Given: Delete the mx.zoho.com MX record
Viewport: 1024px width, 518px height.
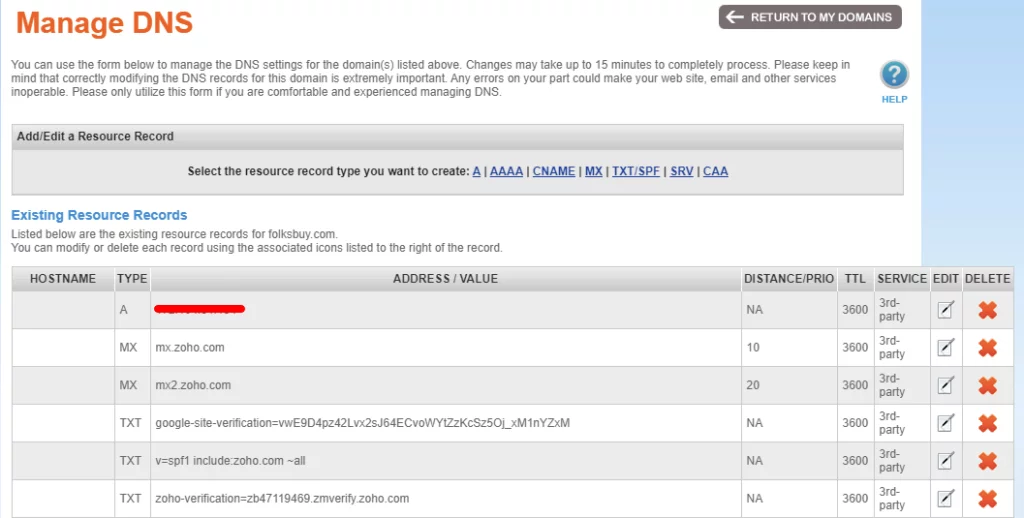Looking at the screenshot, I should click(987, 348).
